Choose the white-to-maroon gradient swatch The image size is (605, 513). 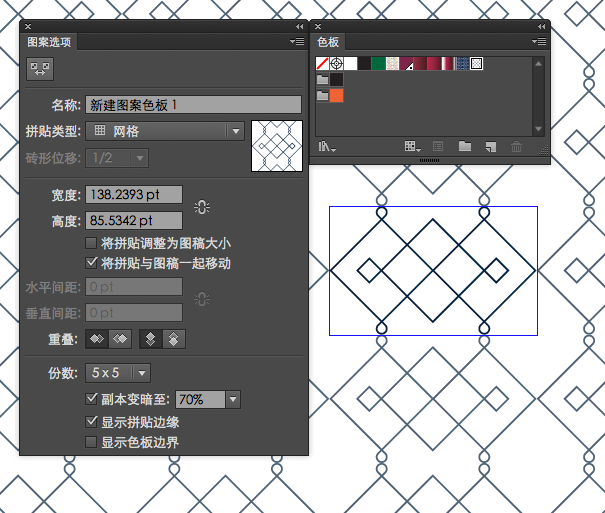coord(448,63)
